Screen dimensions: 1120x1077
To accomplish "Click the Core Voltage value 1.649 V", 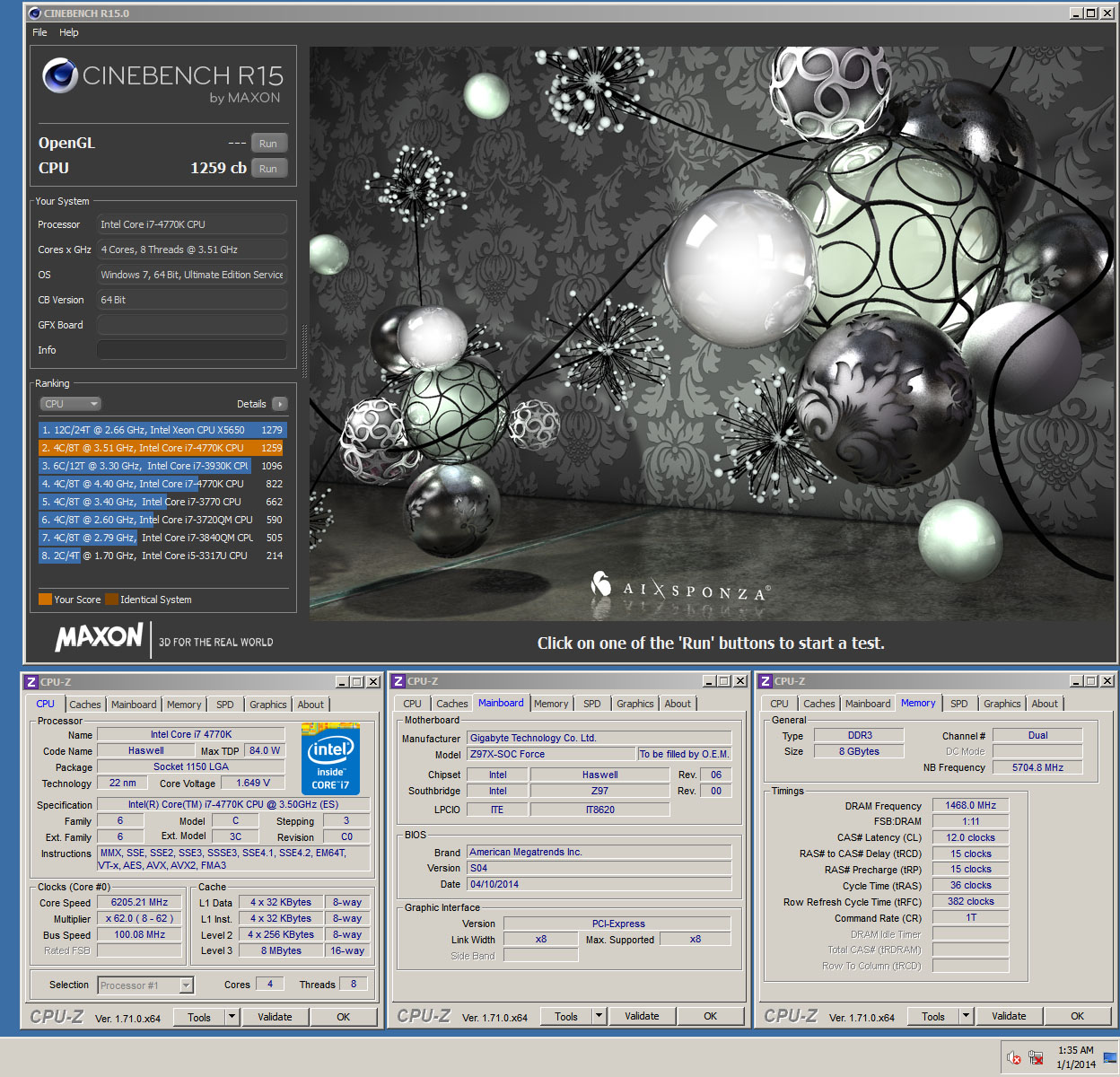I will [x=253, y=783].
